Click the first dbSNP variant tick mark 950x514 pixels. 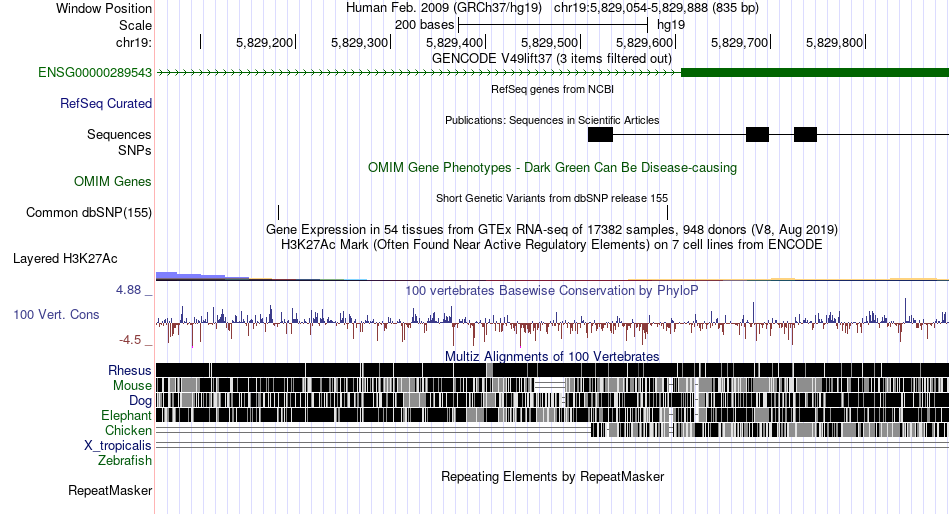point(278,212)
